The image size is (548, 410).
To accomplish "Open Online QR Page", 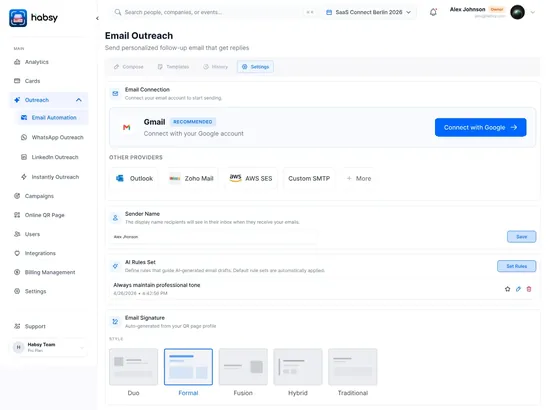I will click(x=49, y=215).
